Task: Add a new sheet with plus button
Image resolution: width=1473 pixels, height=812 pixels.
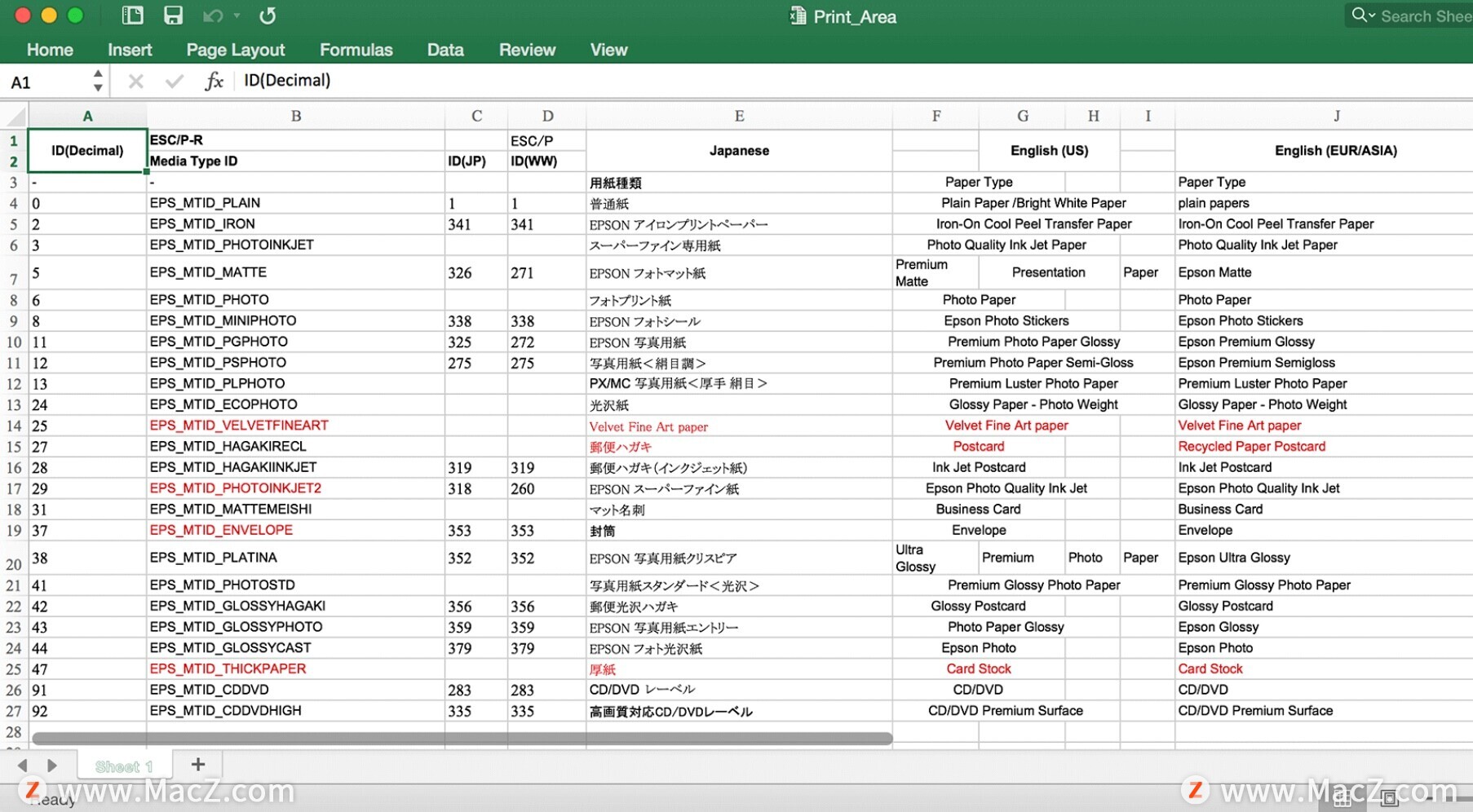Action: 197,765
